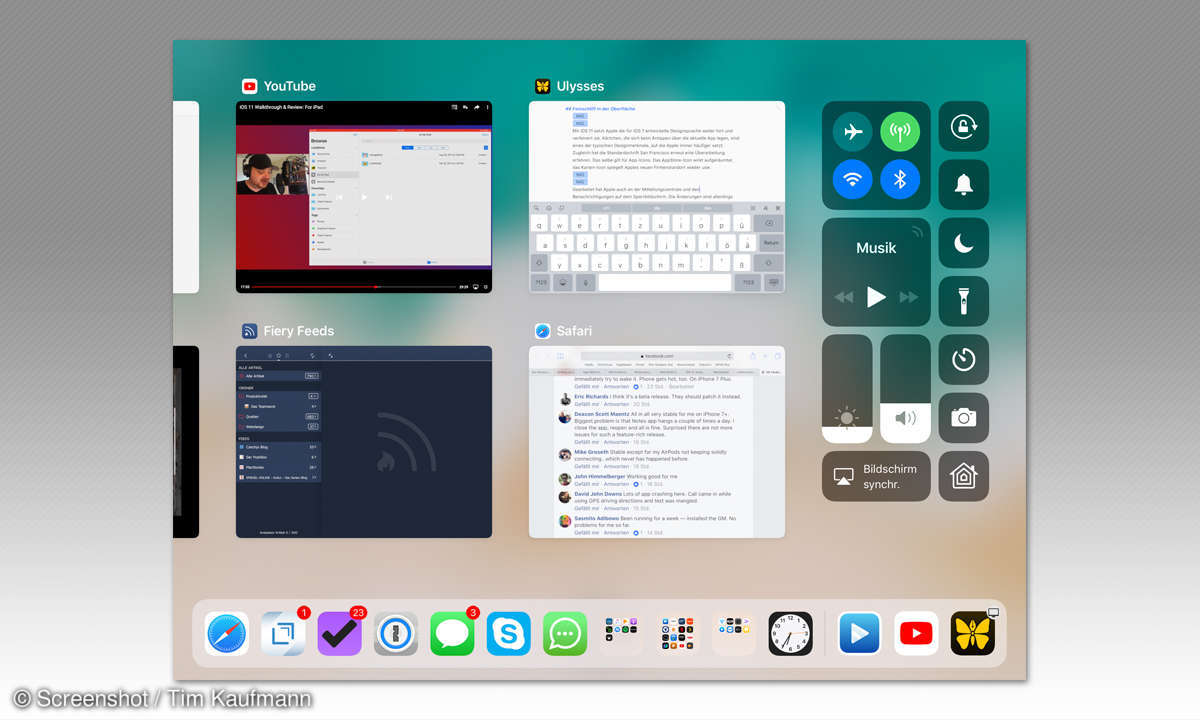Toggle Airplane Mode in Control Center
The width and height of the screenshot is (1200, 720).
pyautogui.click(x=853, y=131)
